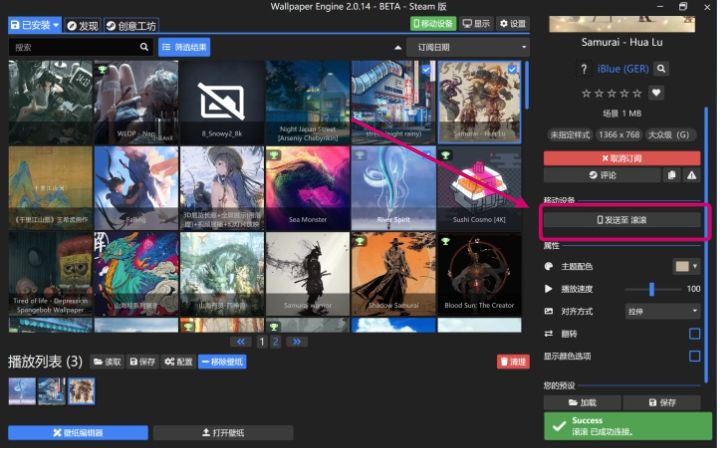
Task: Open the Settings (设置) menu
Action: pyautogui.click(x=513, y=23)
